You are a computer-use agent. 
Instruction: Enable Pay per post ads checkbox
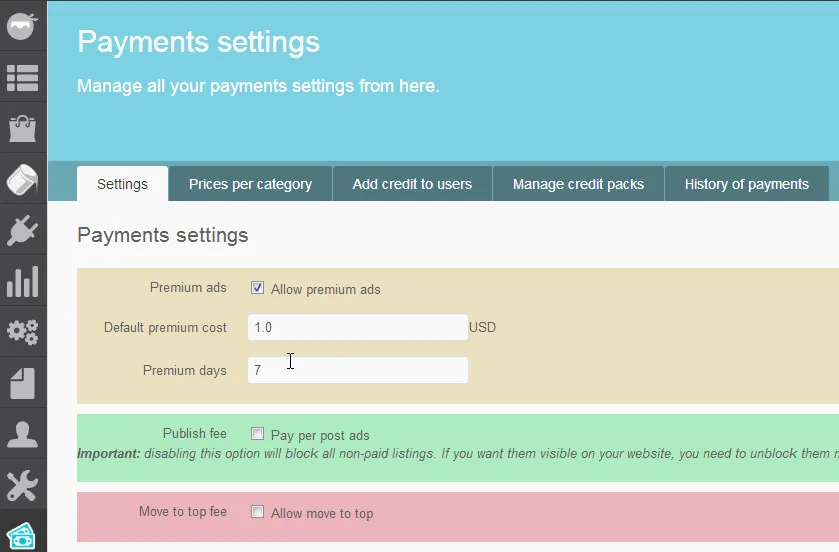[258, 435]
